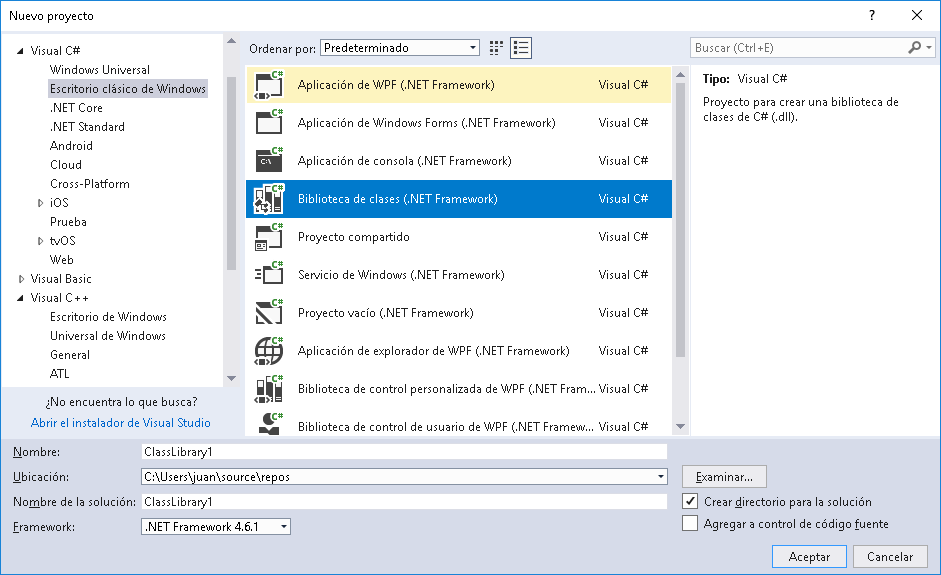
Task: Expand the Visual Basic tree node
Action: point(21,279)
